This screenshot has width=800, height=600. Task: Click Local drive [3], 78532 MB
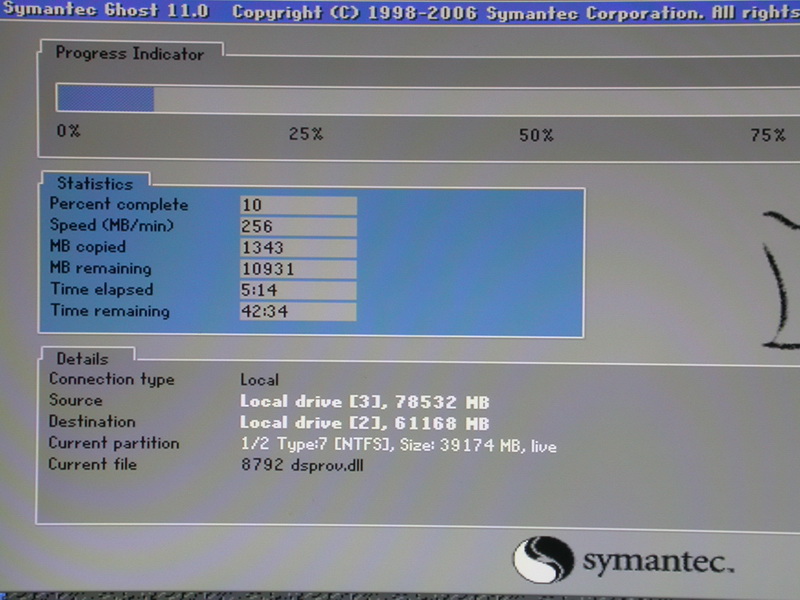click(x=364, y=402)
